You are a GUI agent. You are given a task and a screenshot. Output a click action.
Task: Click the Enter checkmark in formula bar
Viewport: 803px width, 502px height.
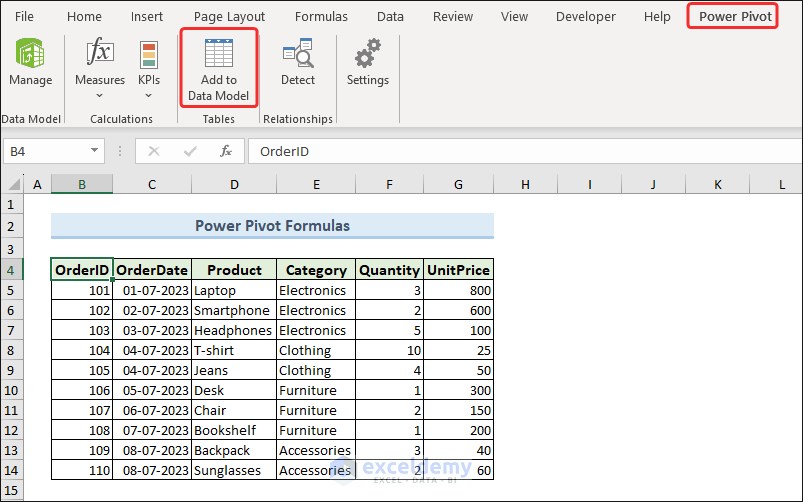coord(190,151)
